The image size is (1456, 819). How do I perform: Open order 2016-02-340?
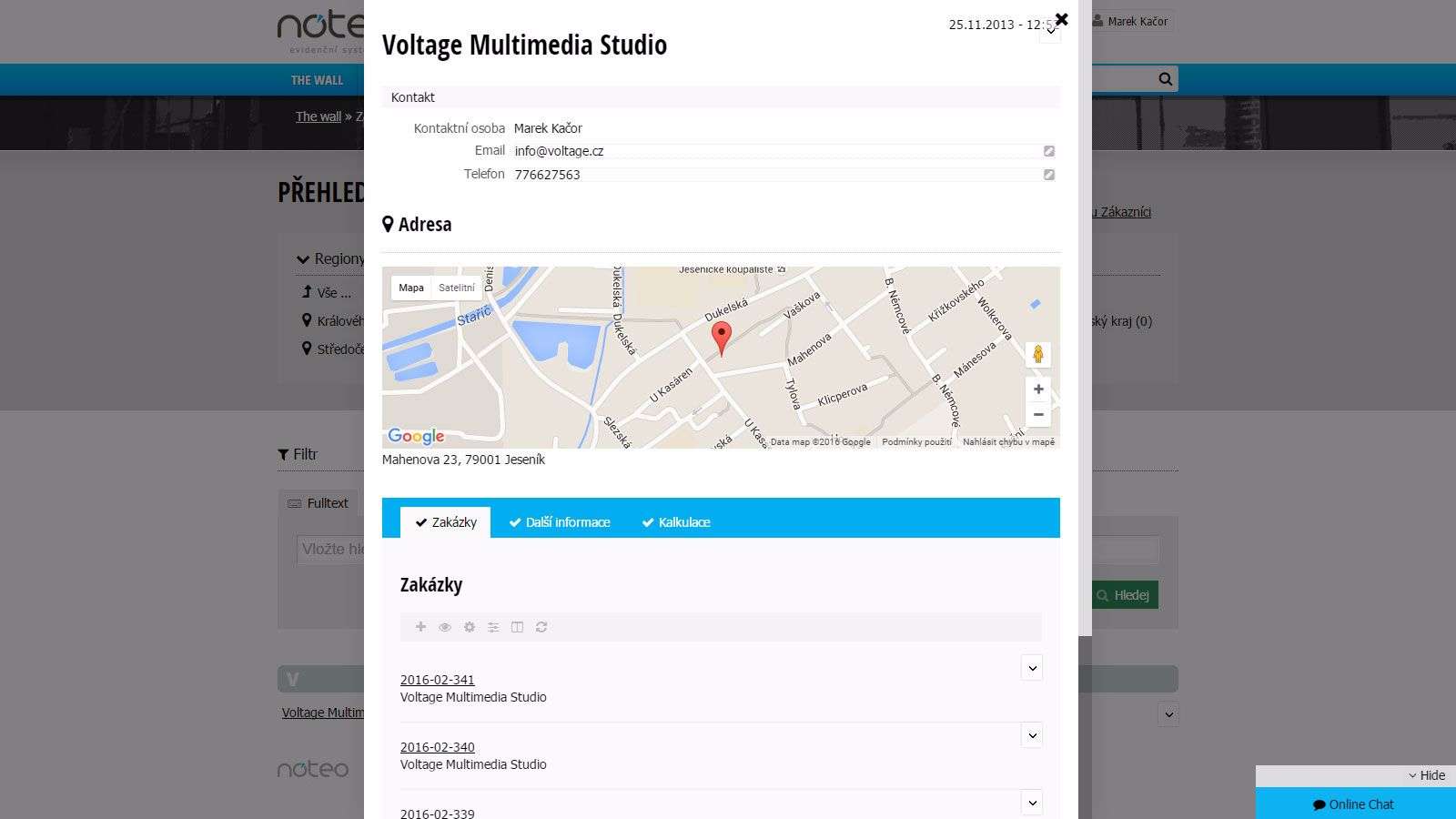pyautogui.click(x=438, y=747)
